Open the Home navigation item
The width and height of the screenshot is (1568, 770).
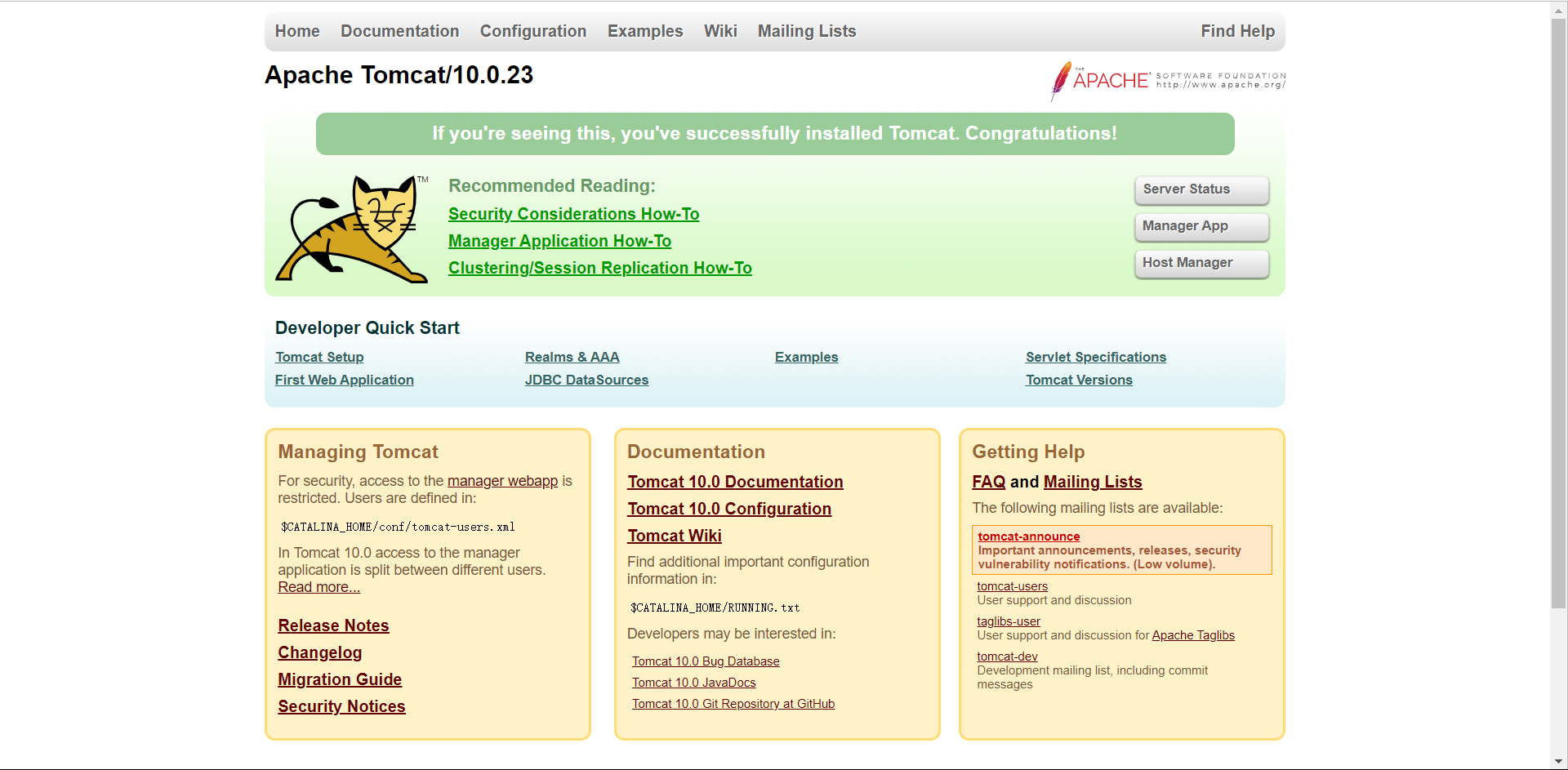click(x=297, y=31)
